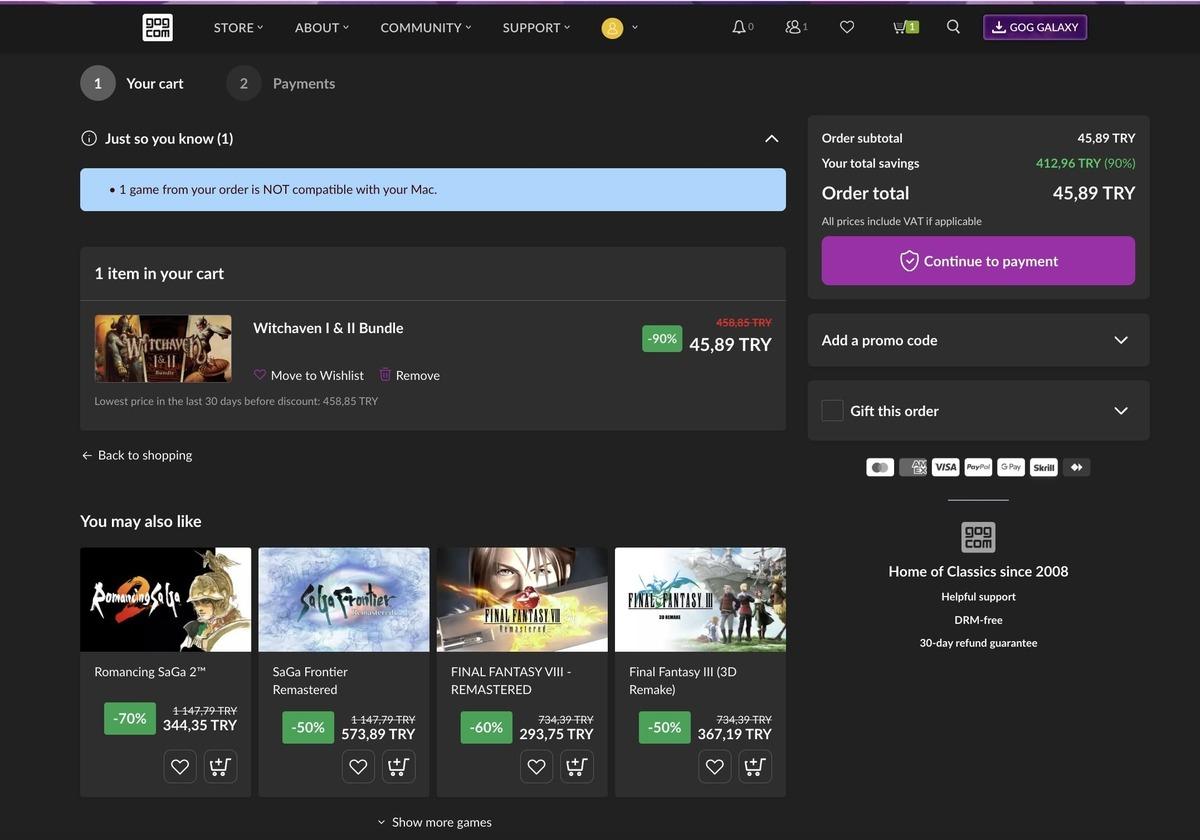Open Witchaven I & II Bundle title
Screen dimensions: 1200x840
(x=328, y=328)
